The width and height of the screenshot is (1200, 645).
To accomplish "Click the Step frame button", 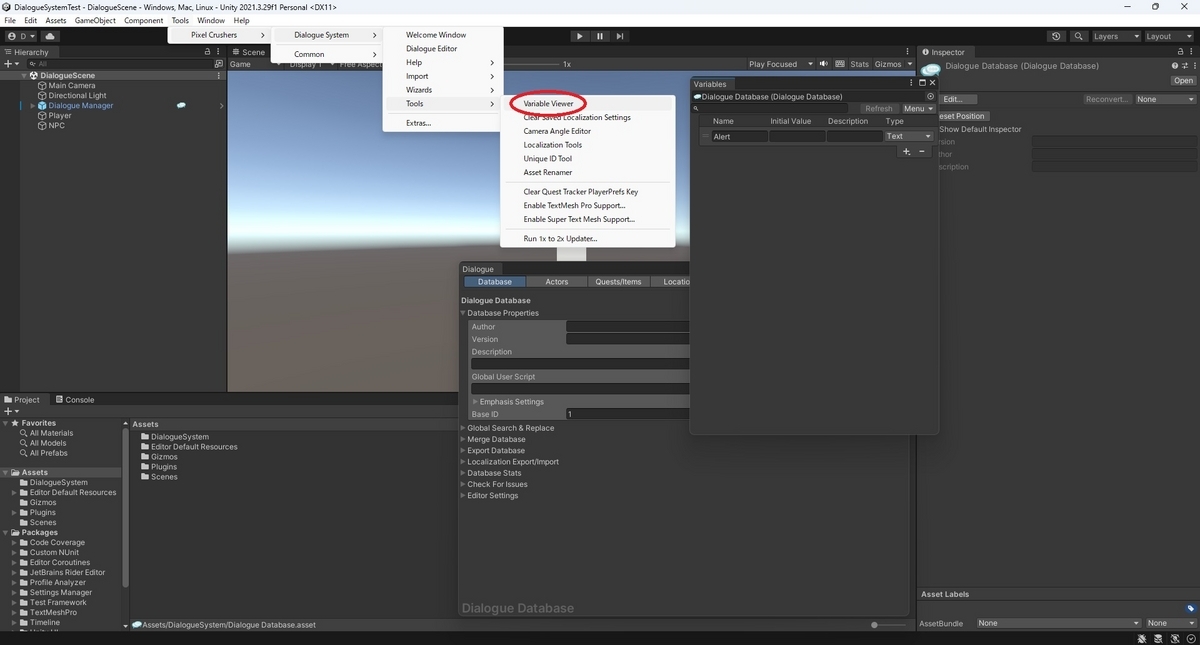I will click(620, 36).
